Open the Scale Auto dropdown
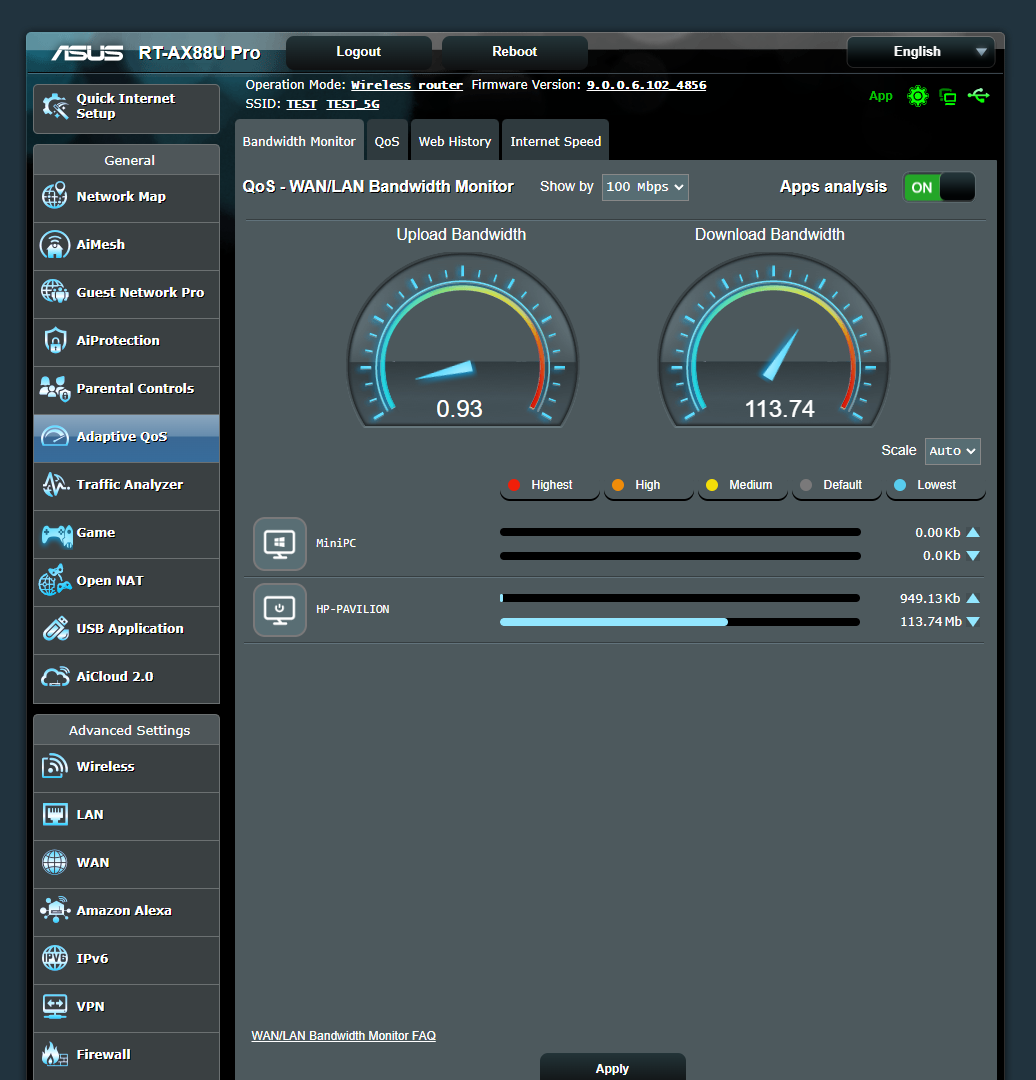Viewport: 1036px width, 1080px height. pos(953,451)
